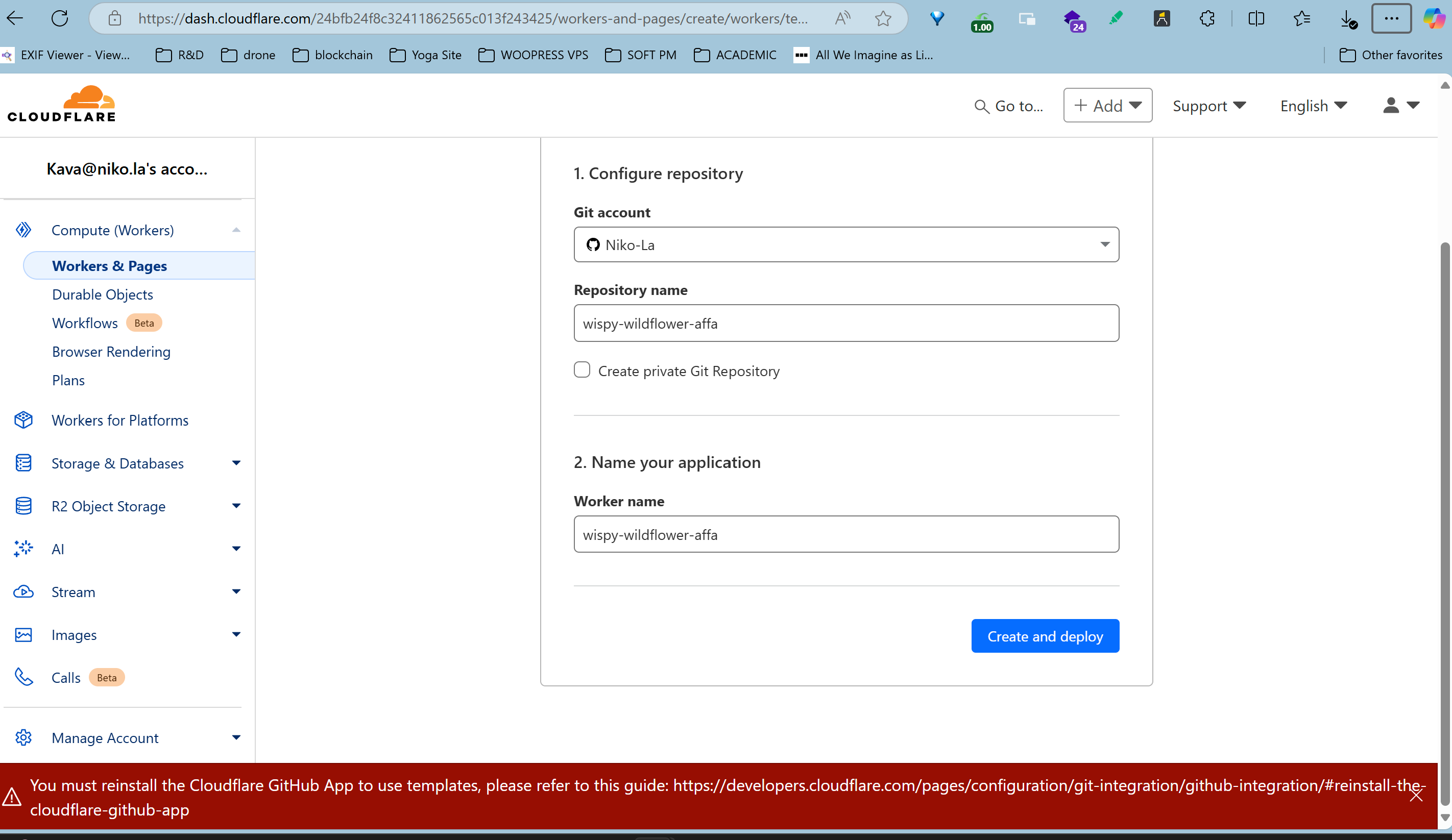Collapse the Compute (Workers) section

(236, 230)
